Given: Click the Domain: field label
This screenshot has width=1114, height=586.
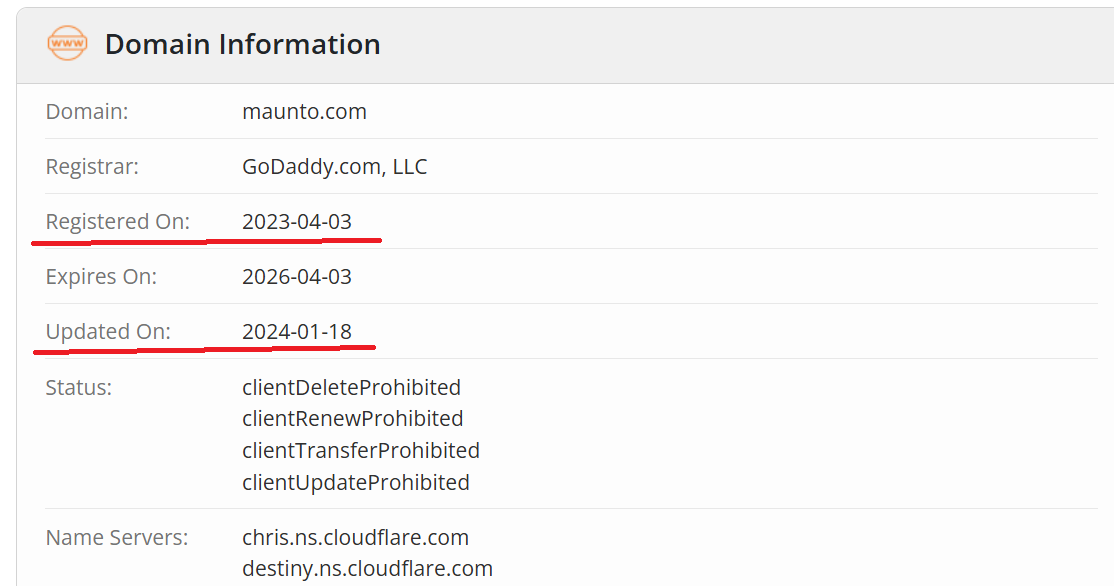Looking at the screenshot, I should [87, 112].
